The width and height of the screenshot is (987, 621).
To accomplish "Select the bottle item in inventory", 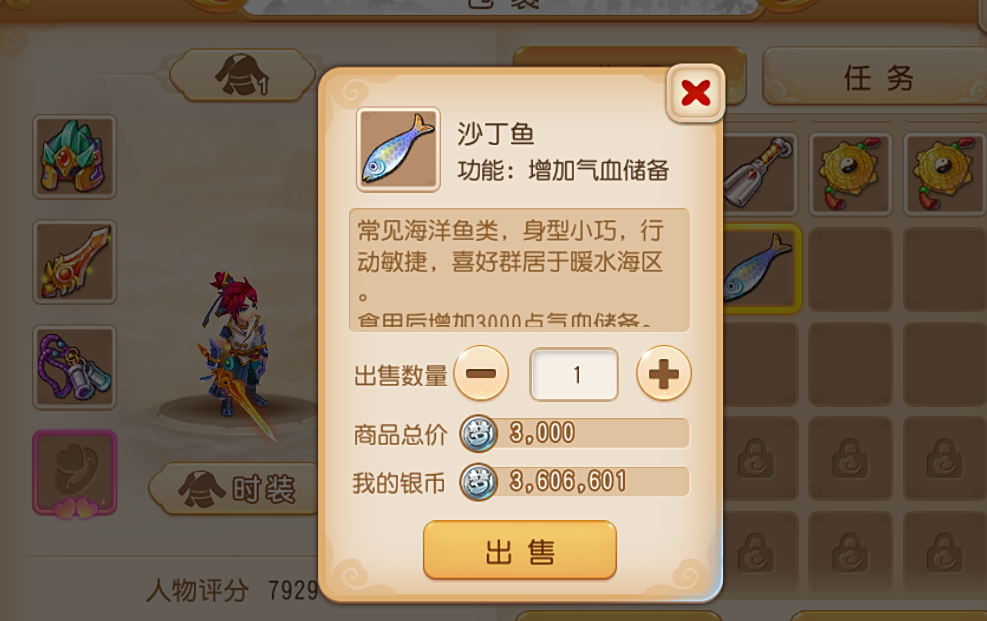I will point(760,174).
